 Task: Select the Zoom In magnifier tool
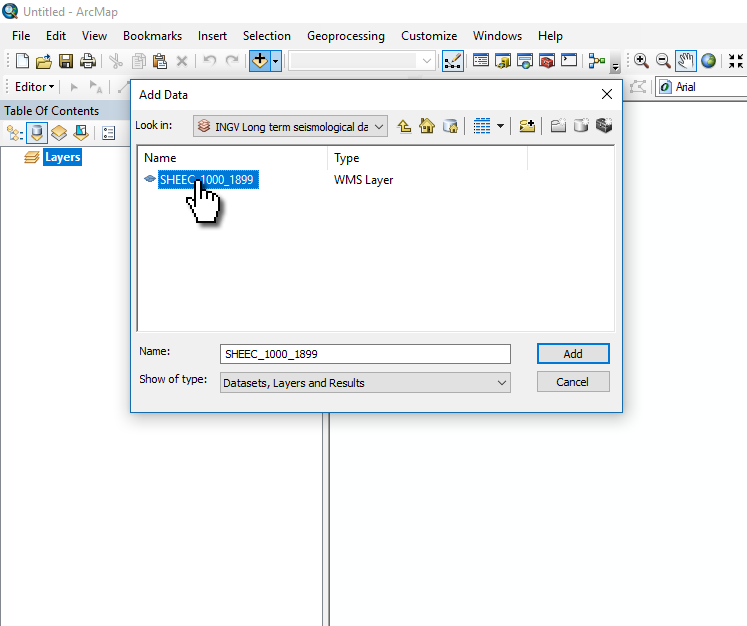641,61
